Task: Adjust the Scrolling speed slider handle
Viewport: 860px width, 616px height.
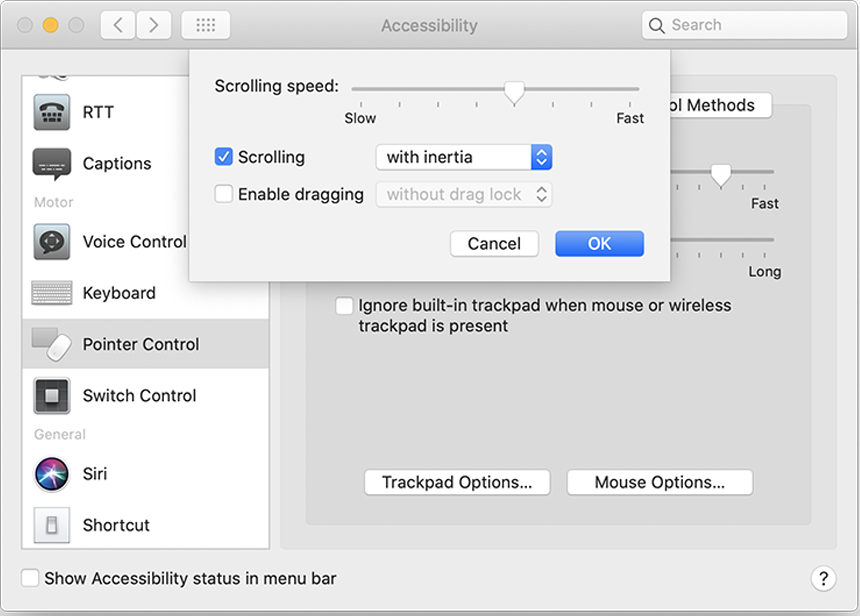Action: 515,92
